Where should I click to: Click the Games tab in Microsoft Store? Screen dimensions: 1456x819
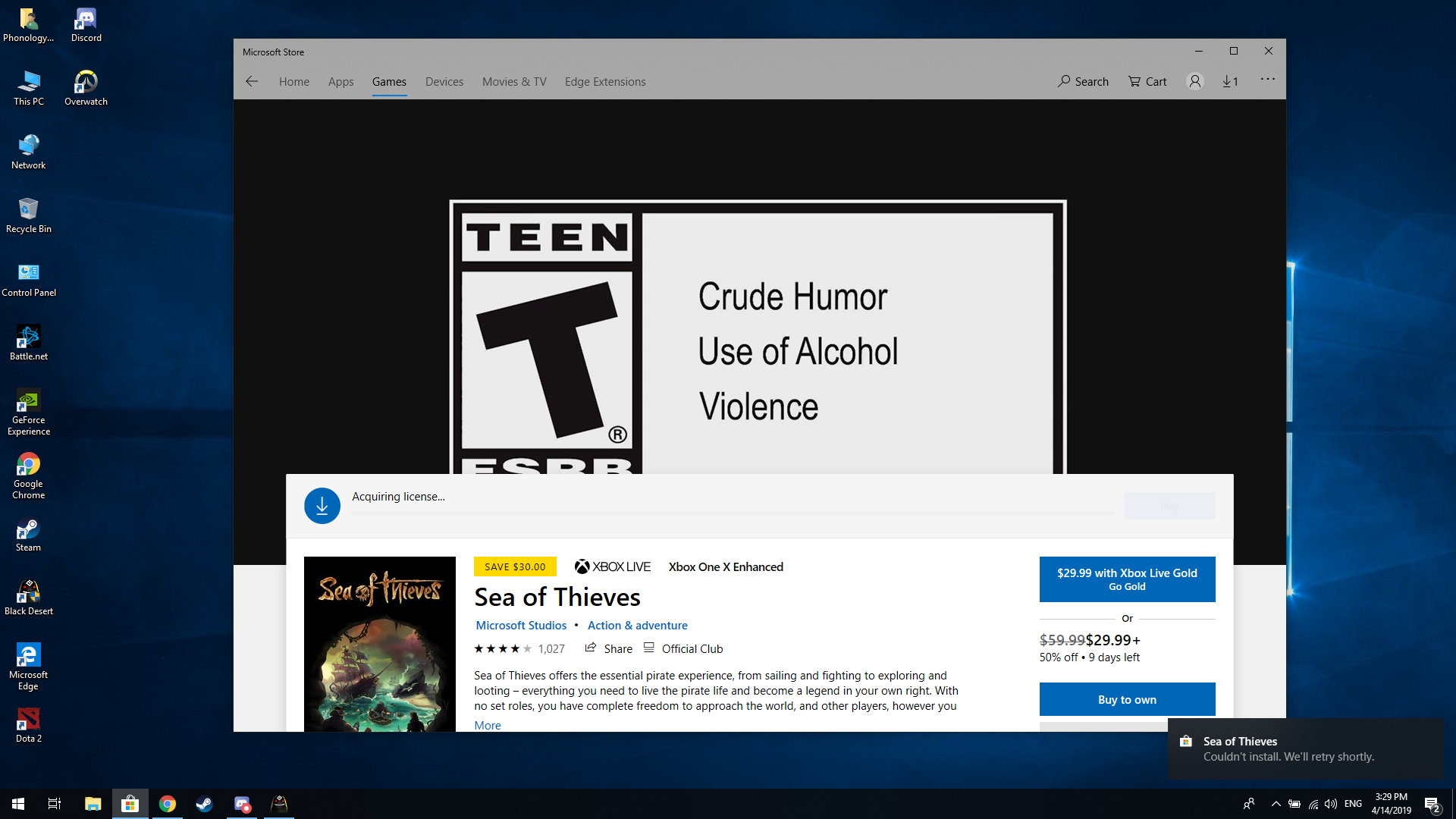point(389,81)
